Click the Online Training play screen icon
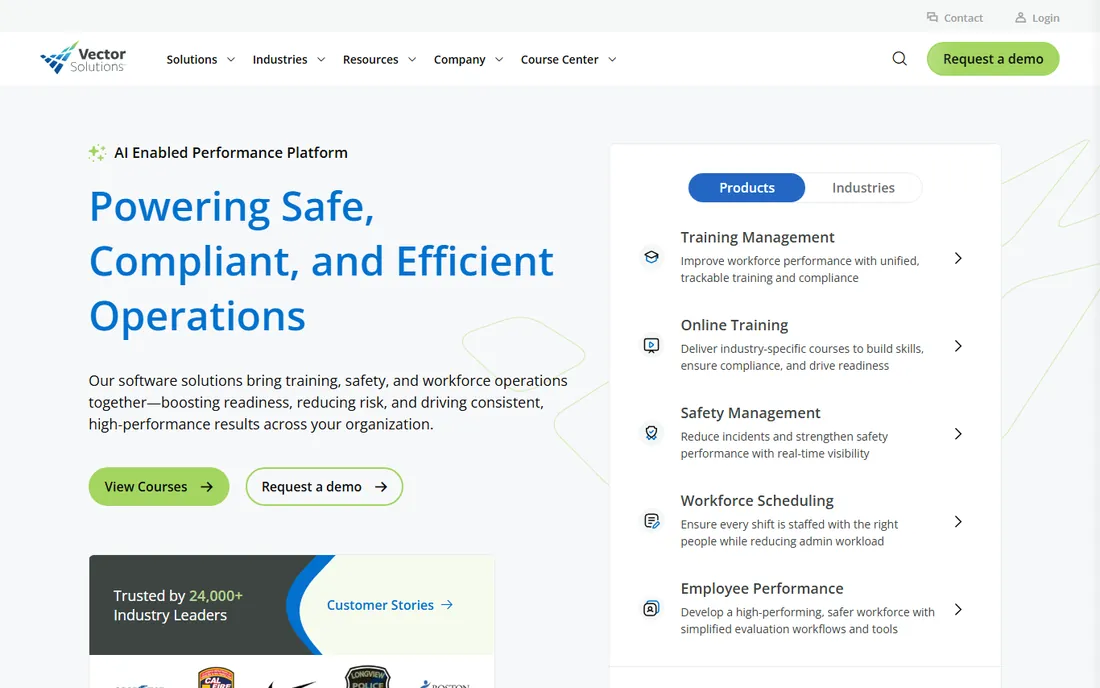The height and width of the screenshot is (688, 1100). coord(652,345)
